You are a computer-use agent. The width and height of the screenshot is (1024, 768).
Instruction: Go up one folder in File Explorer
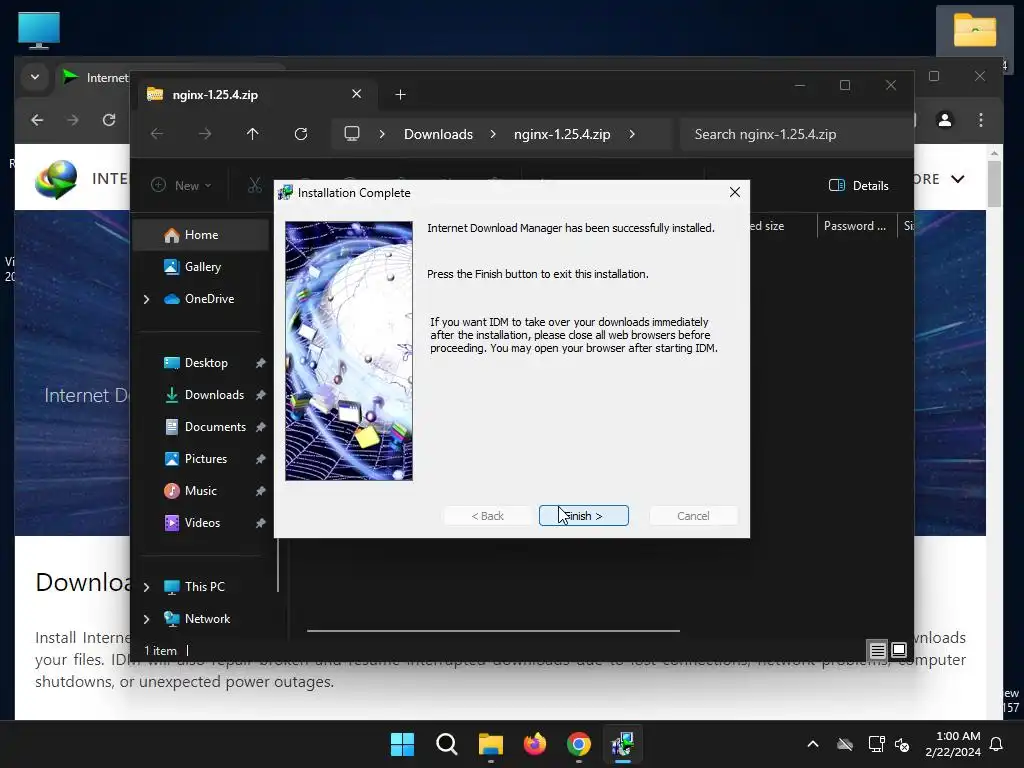tap(253, 134)
